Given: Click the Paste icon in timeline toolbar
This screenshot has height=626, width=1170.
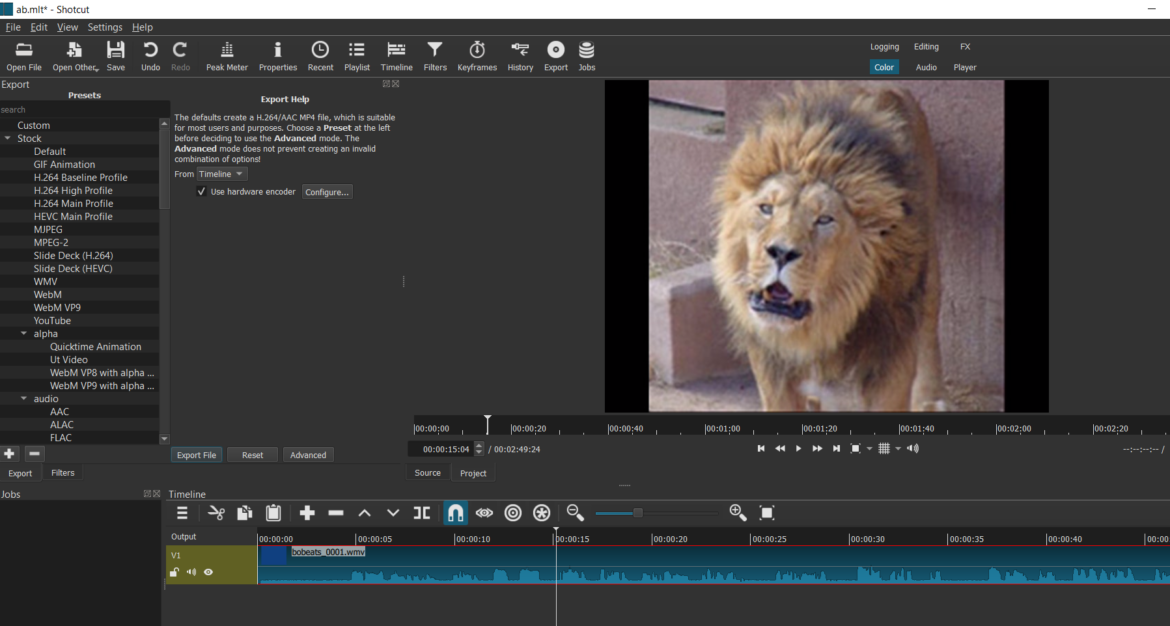Looking at the screenshot, I should click(x=273, y=512).
